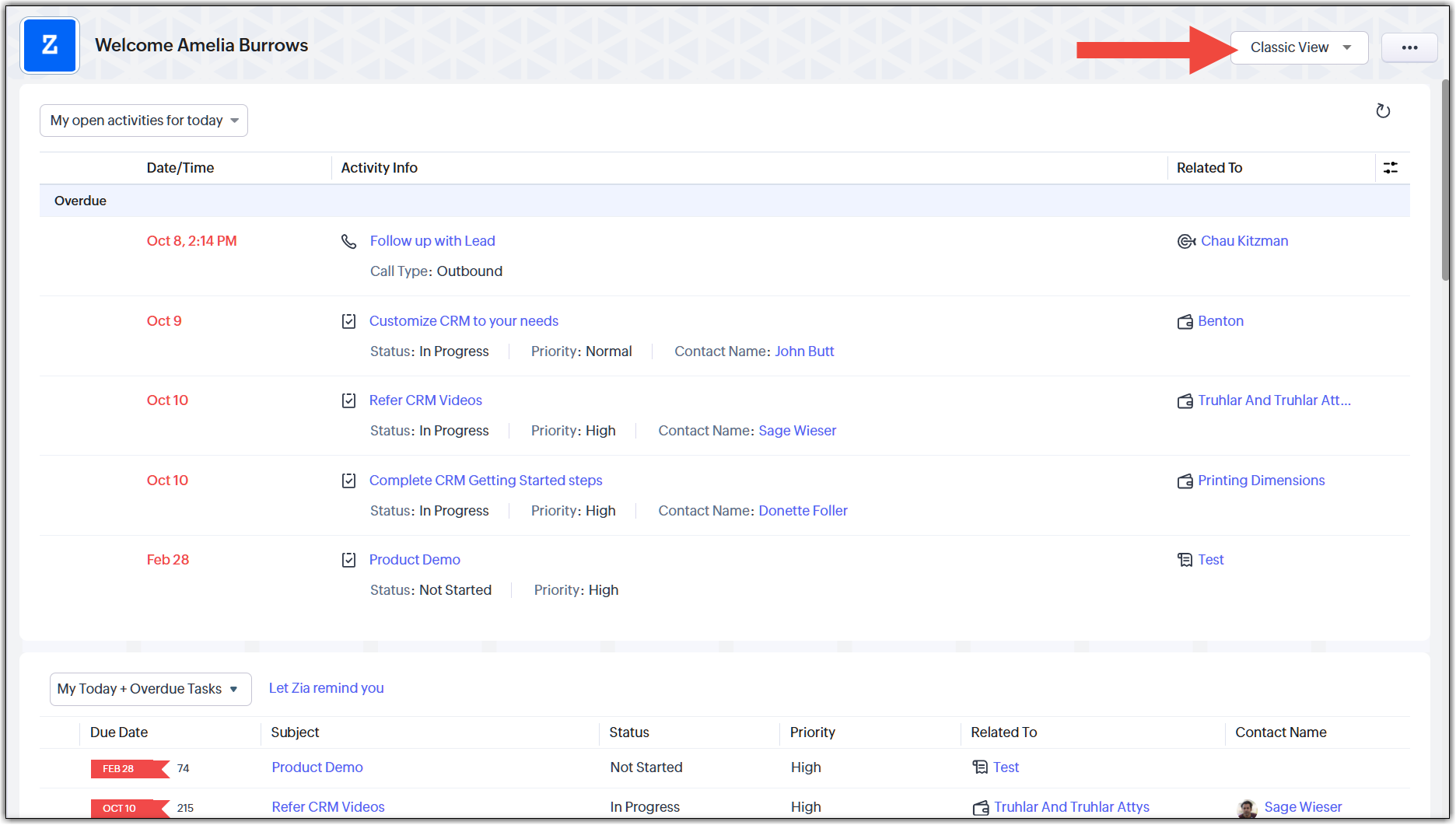Click the Not Started status cell in tasks table
This screenshot has width=1456, height=825.
click(x=646, y=767)
